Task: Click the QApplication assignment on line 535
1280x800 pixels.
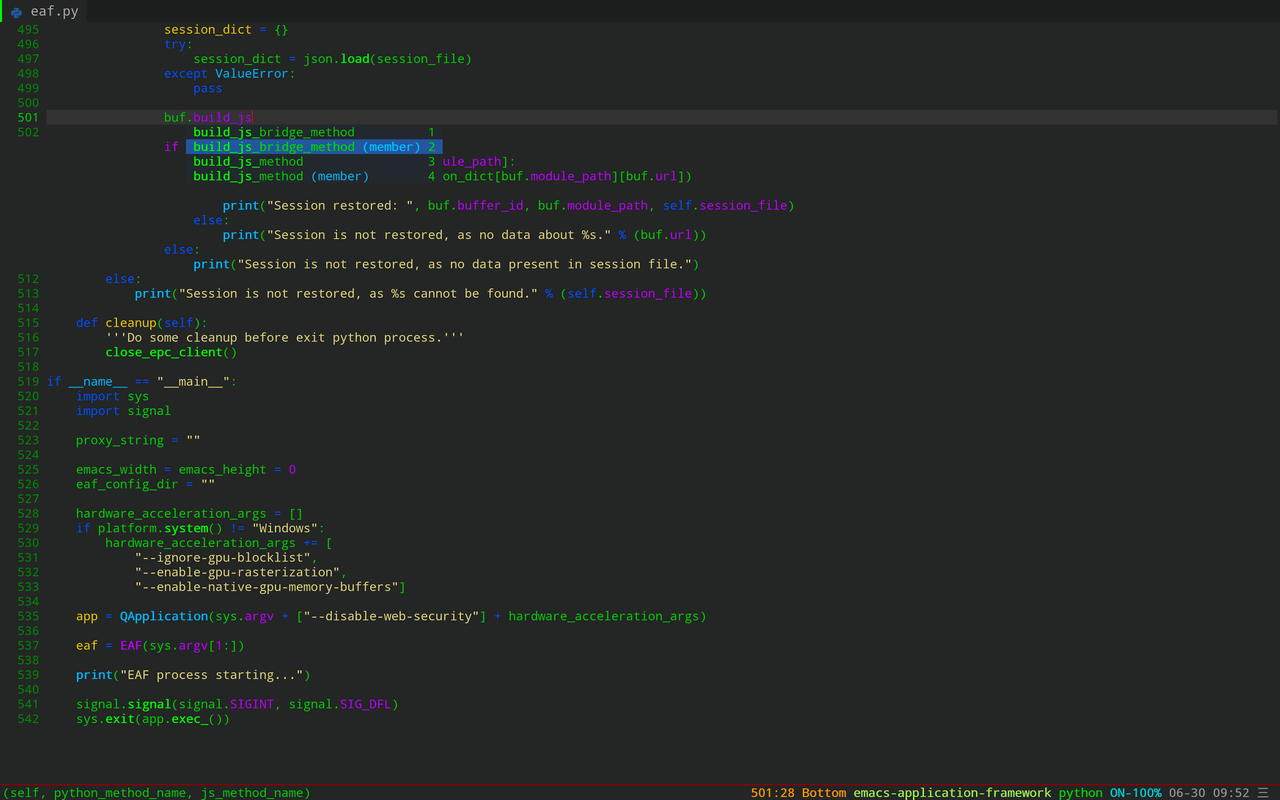Action: tap(391, 617)
